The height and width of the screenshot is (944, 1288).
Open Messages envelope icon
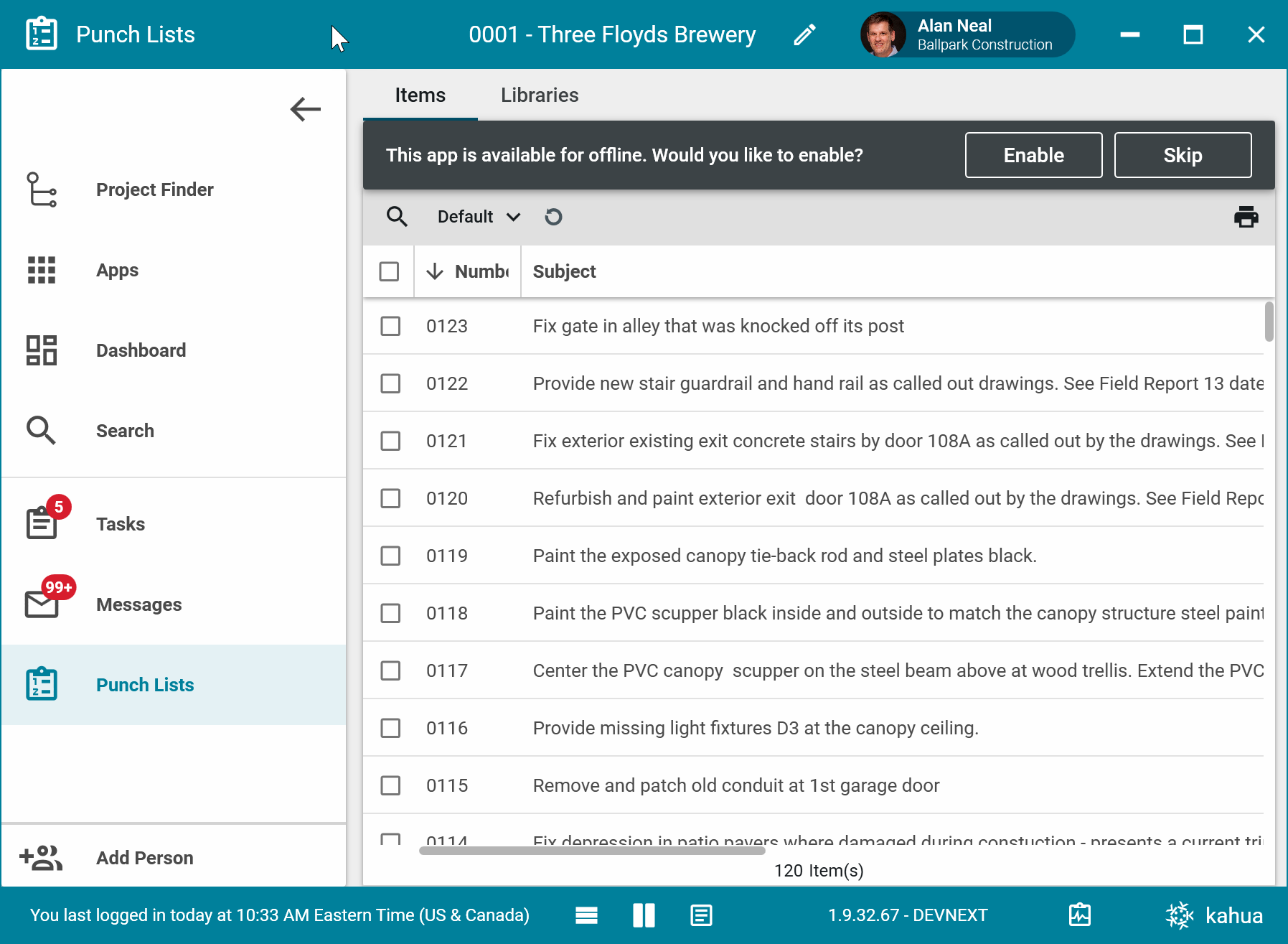click(42, 604)
